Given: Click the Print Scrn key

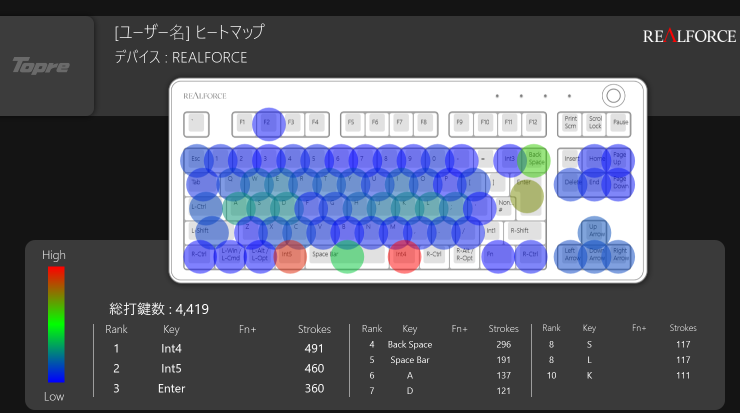Looking at the screenshot, I should 570,124.
